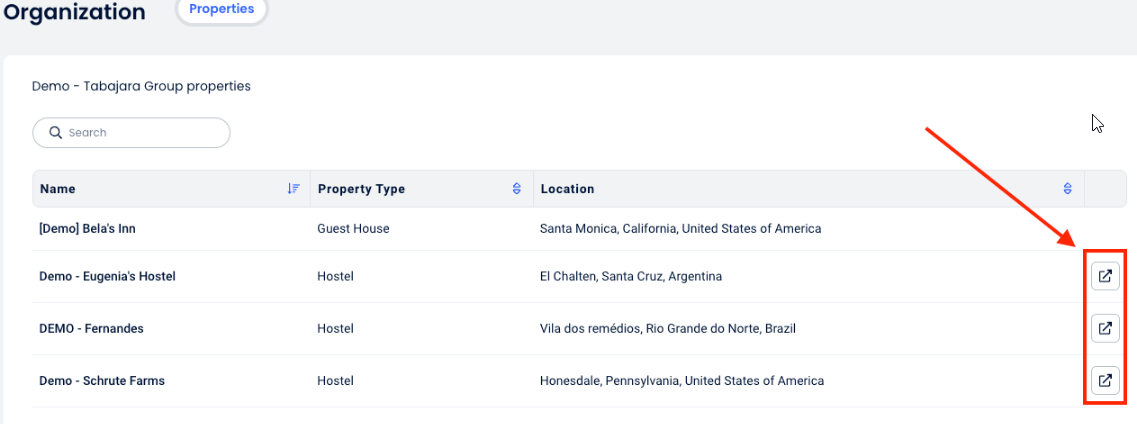Click Honesdale, Pennsylvania location cell
Viewport: 1137px width, 424px height.
tap(681, 381)
